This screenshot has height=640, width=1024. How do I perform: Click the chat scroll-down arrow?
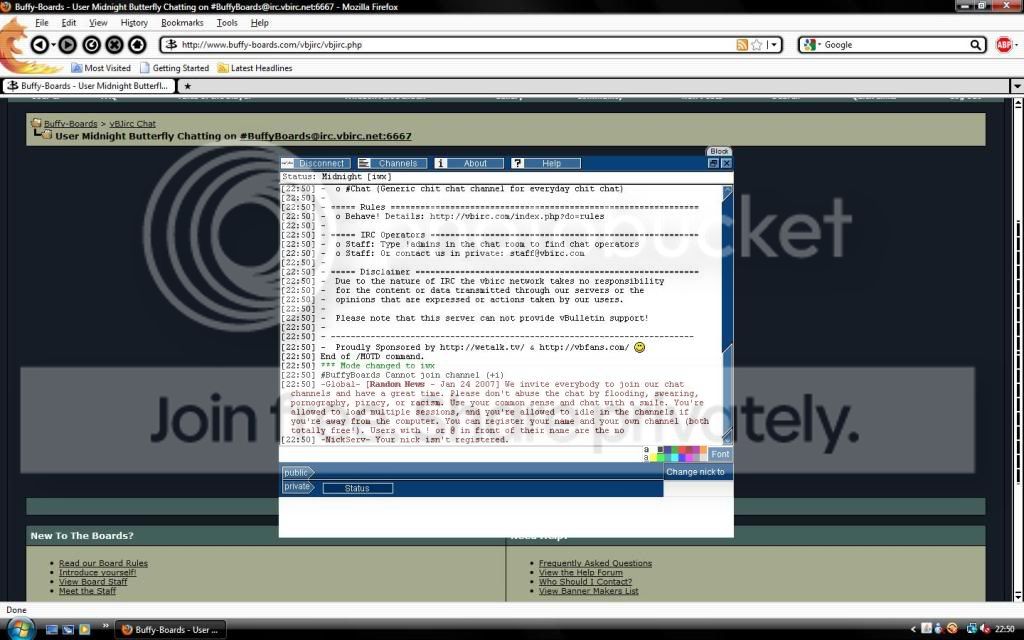(x=727, y=439)
